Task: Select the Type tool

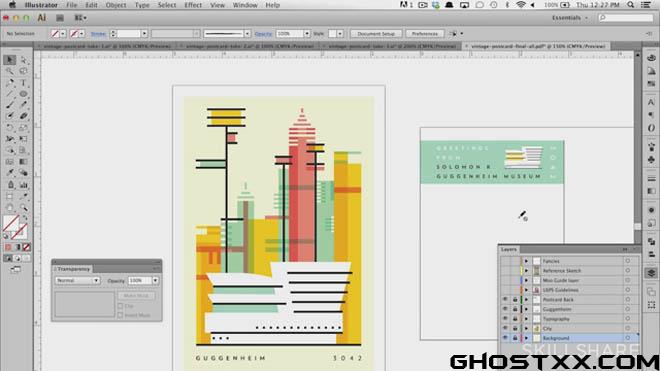Action: tap(24, 83)
